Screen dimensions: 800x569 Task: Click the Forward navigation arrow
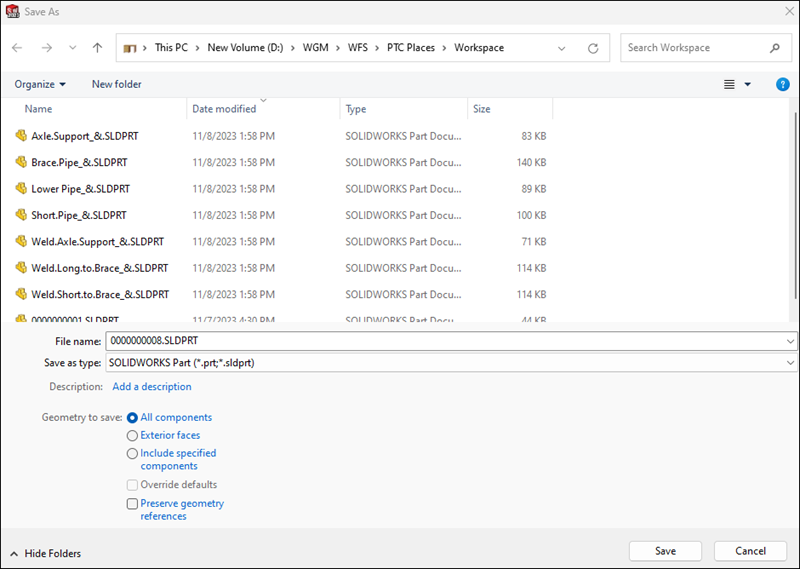(47, 47)
